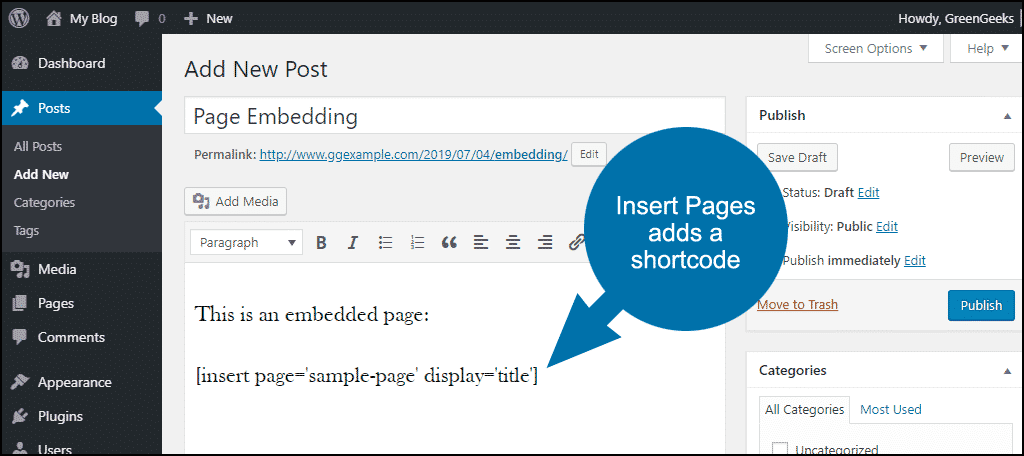The height and width of the screenshot is (456, 1024).
Task: Expand the Screen Options panel
Action: point(875,48)
